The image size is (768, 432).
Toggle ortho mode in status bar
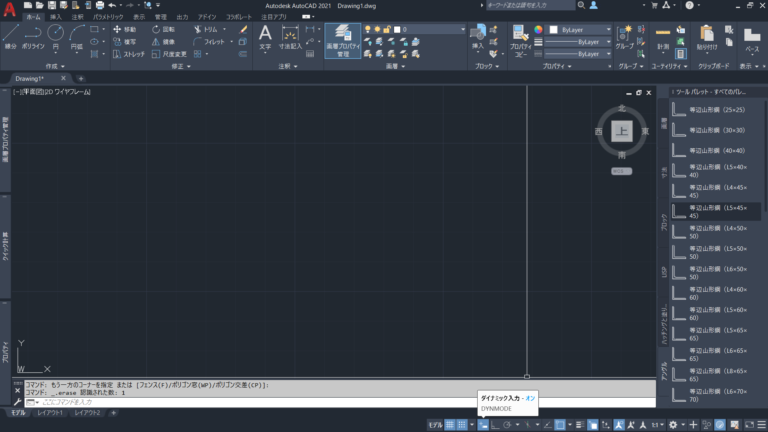click(x=494, y=425)
